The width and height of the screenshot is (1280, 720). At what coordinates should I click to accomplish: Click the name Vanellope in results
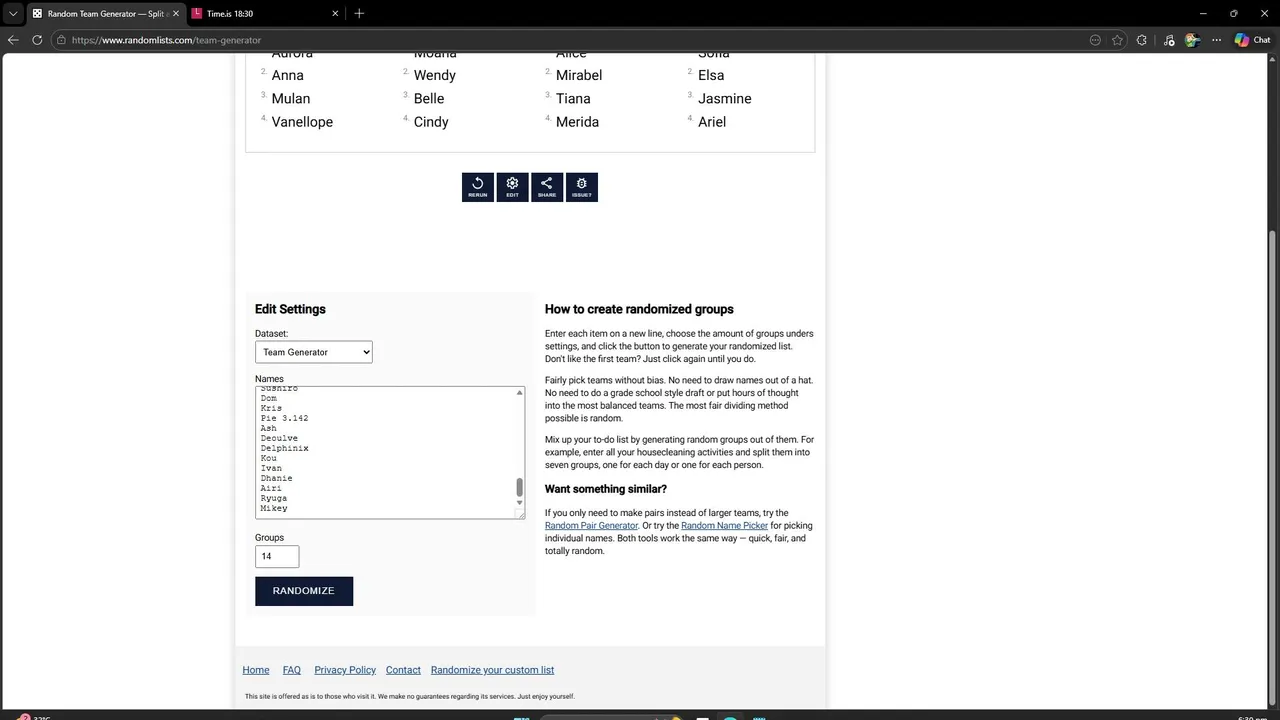302,122
